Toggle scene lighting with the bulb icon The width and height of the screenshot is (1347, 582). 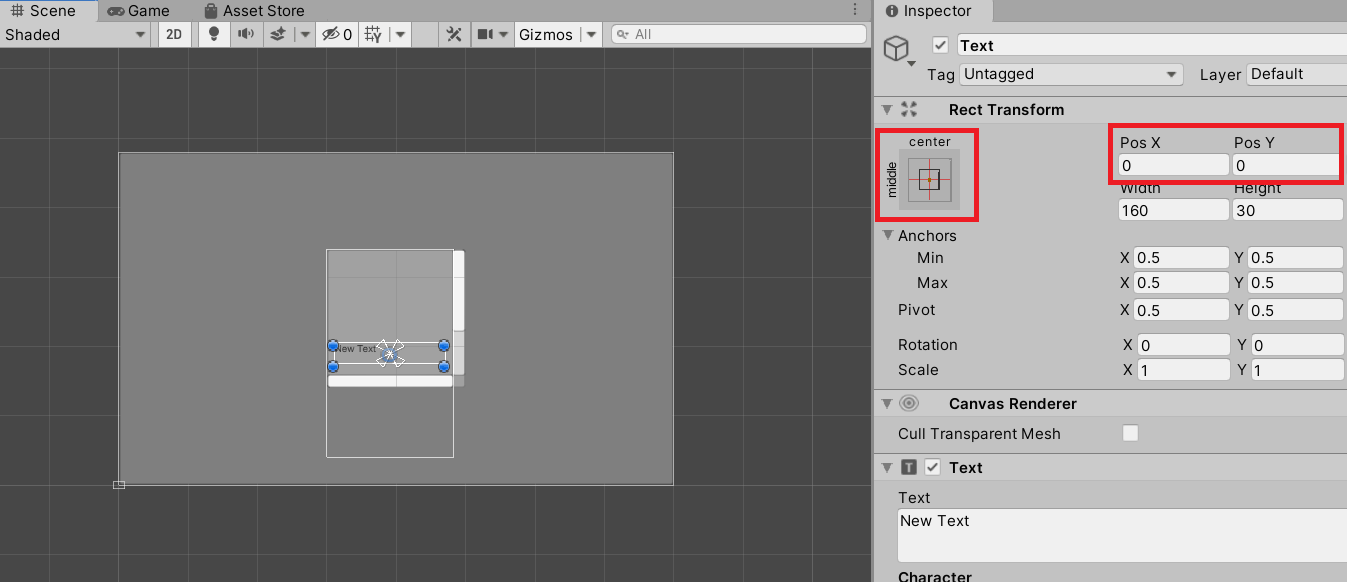point(215,34)
